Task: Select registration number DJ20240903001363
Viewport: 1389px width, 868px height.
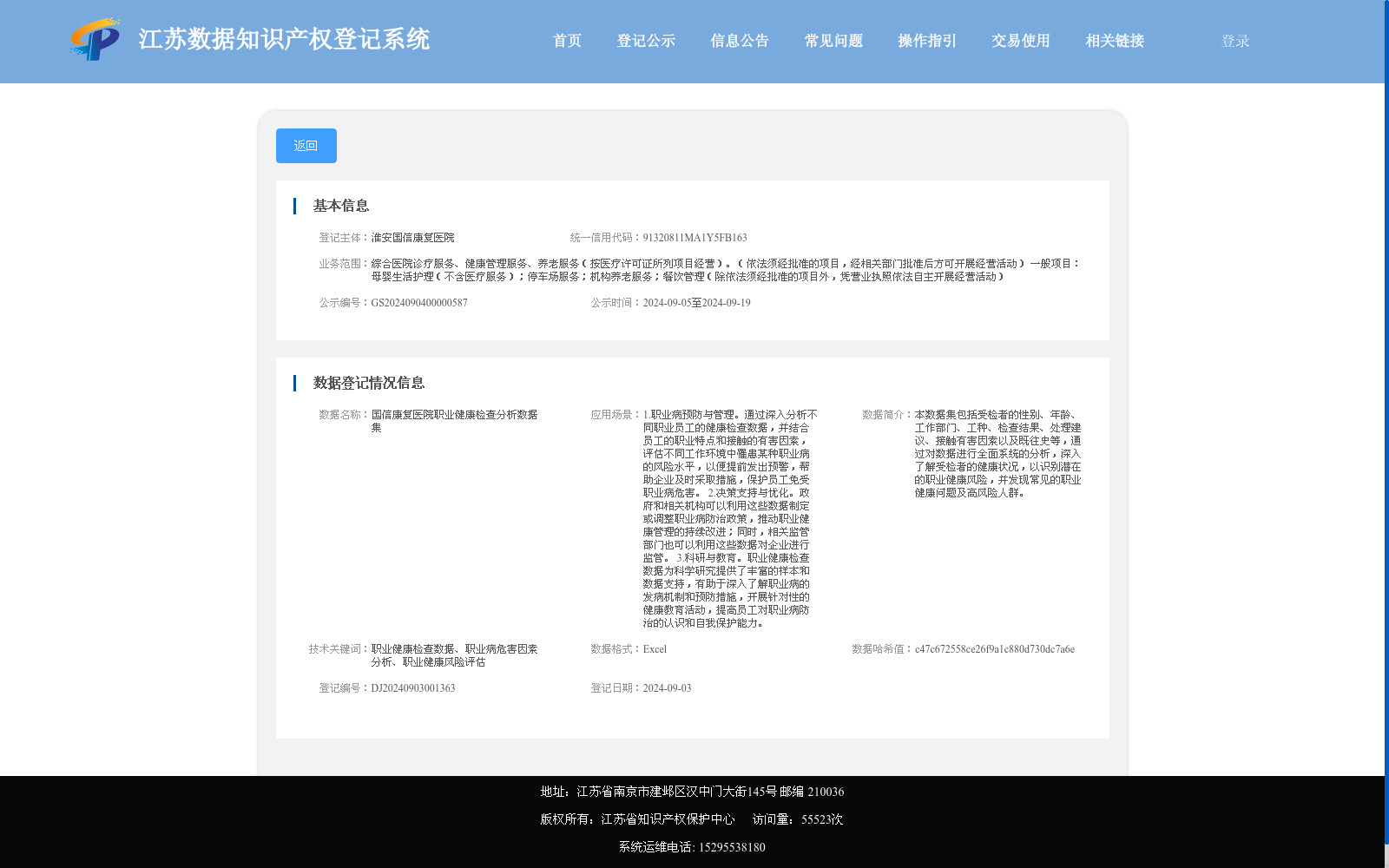Action: tap(413, 688)
